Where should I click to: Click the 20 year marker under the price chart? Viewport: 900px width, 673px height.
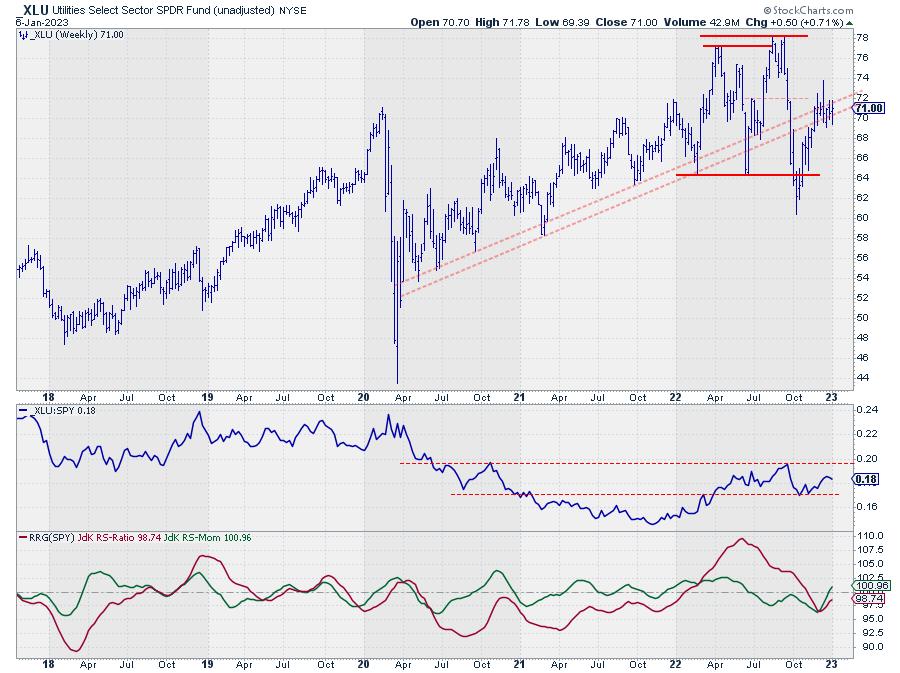(362, 396)
